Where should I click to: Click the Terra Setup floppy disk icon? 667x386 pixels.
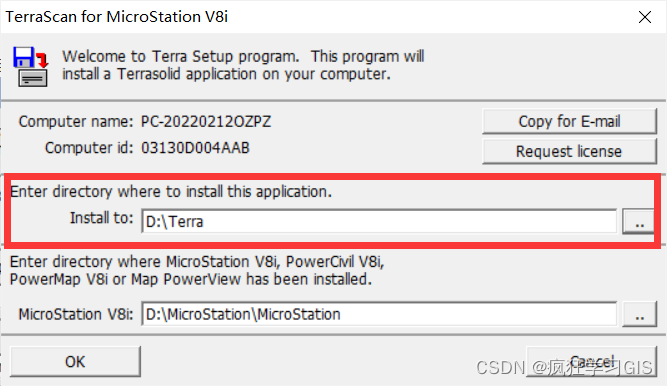(30, 66)
